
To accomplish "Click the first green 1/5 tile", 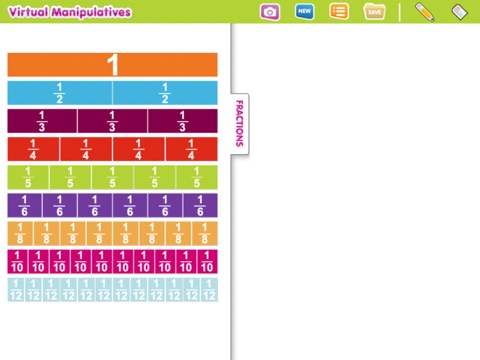I will (28, 177).
